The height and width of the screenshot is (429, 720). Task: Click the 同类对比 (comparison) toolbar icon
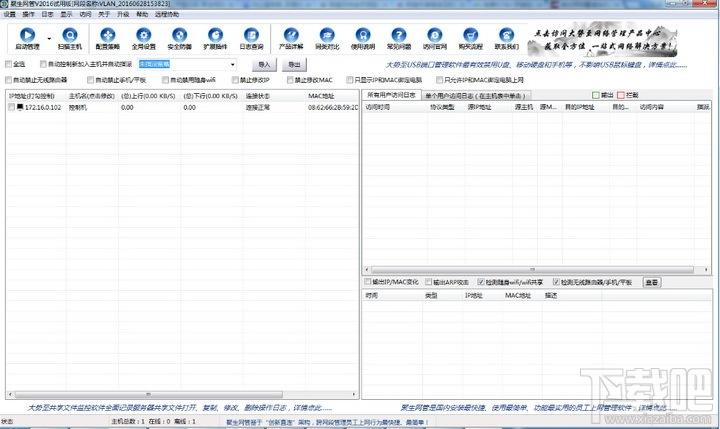click(327, 35)
